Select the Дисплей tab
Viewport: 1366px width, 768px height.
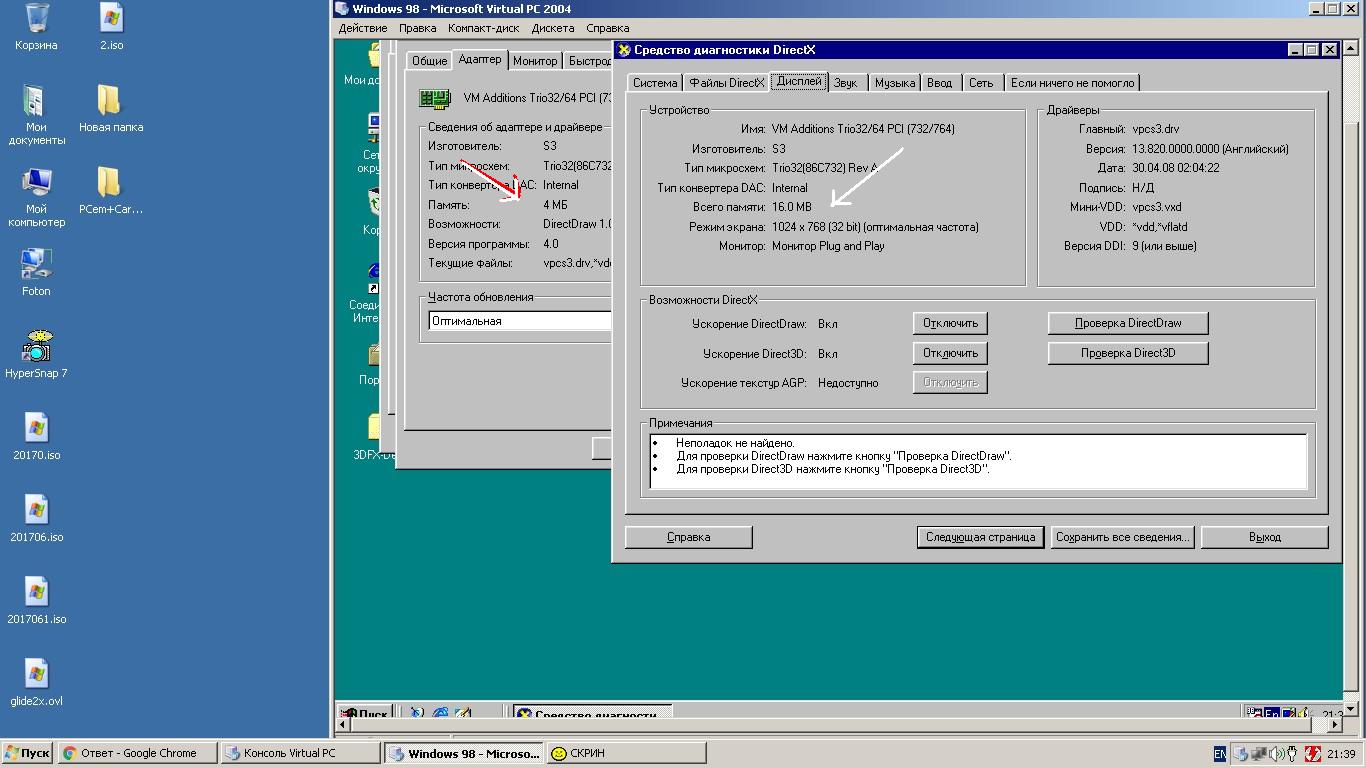[x=799, y=81]
